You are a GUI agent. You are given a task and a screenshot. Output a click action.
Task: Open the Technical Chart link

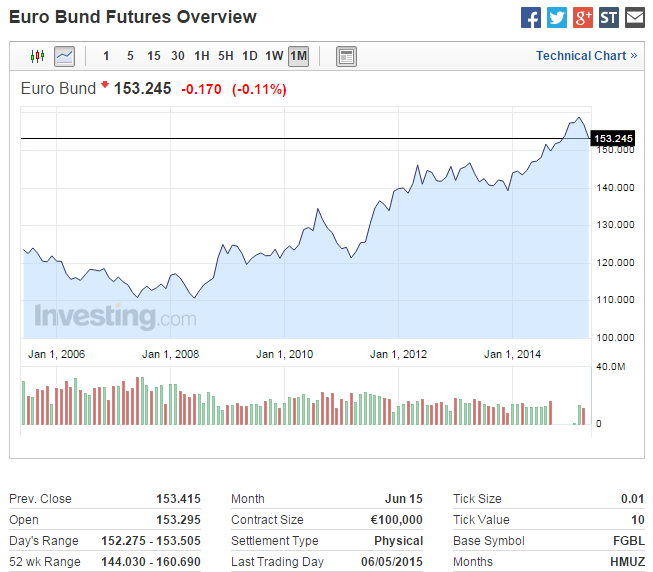point(586,56)
